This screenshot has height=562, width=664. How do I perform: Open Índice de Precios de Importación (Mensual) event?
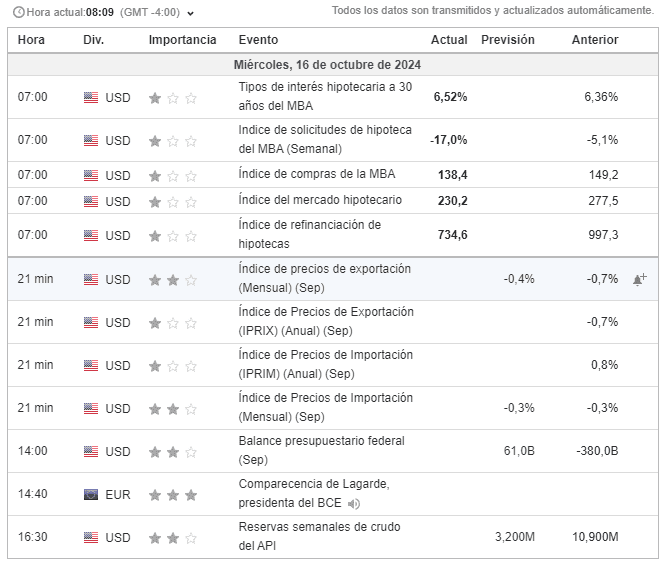[325, 407]
